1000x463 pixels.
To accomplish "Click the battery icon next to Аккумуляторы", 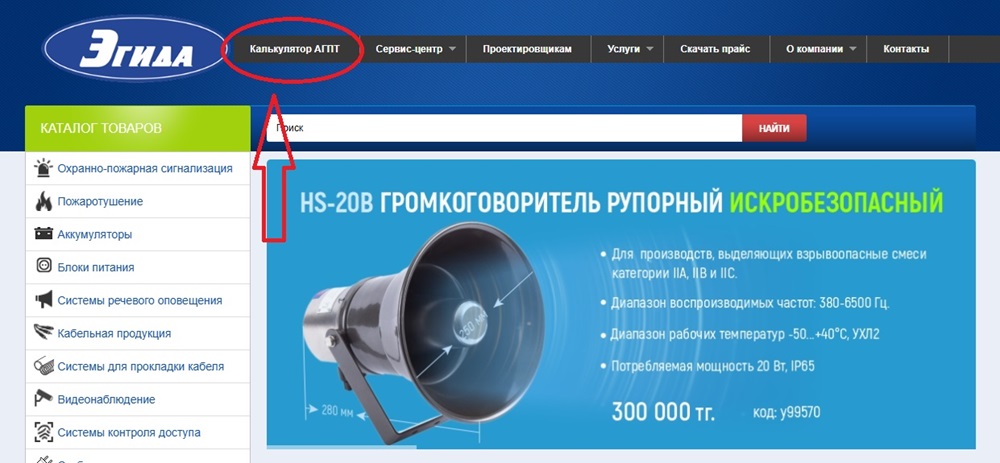I will click(x=43, y=233).
